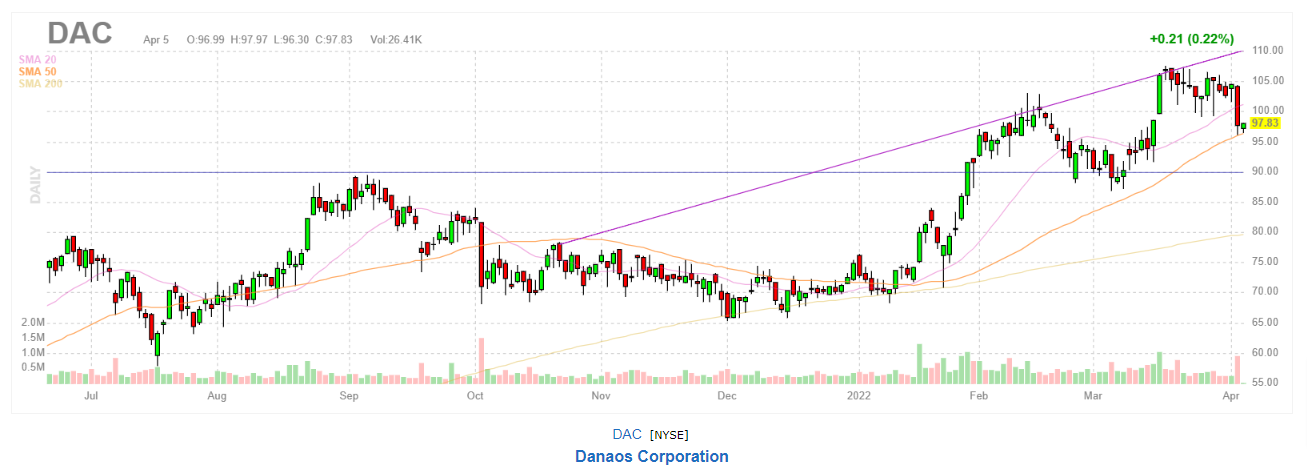
Task: Click the 110.00 price axis label
Action: [1268, 50]
